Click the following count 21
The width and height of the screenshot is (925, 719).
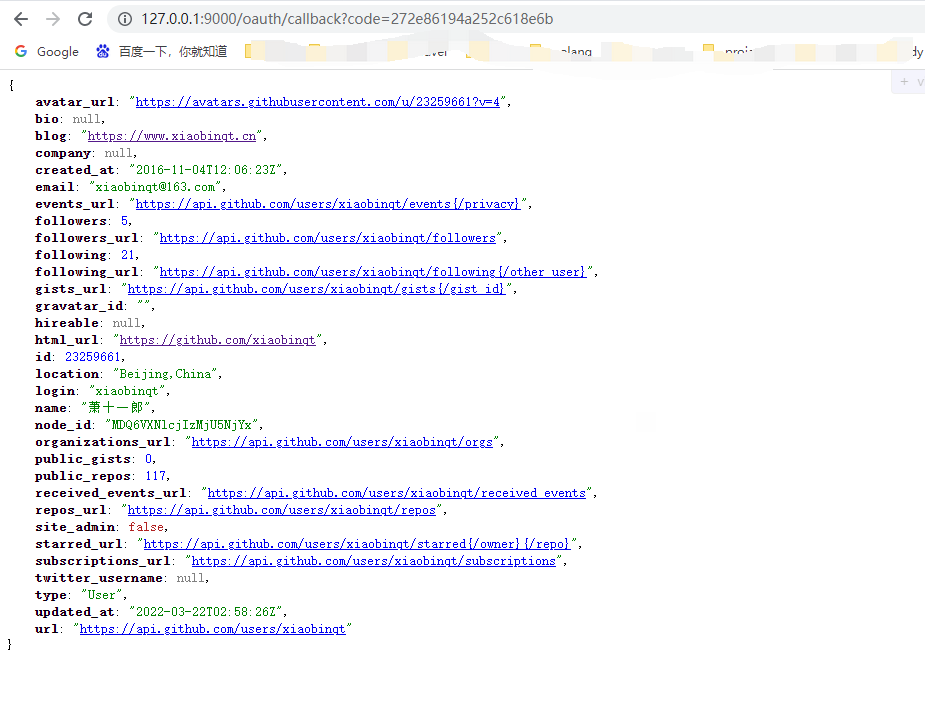tap(128, 255)
